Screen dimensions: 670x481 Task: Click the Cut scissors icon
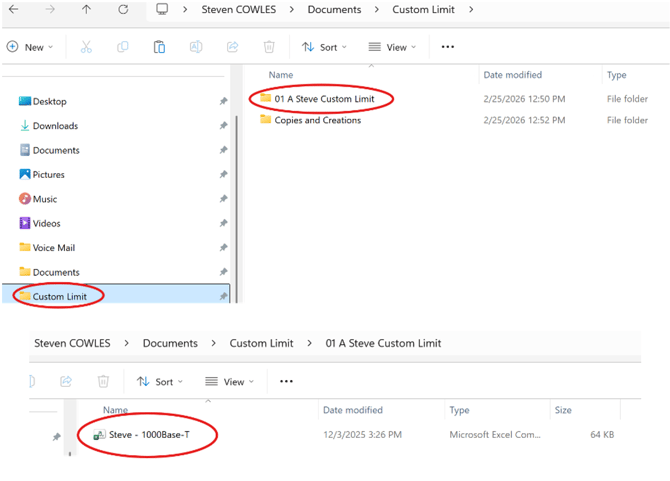(86, 47)
